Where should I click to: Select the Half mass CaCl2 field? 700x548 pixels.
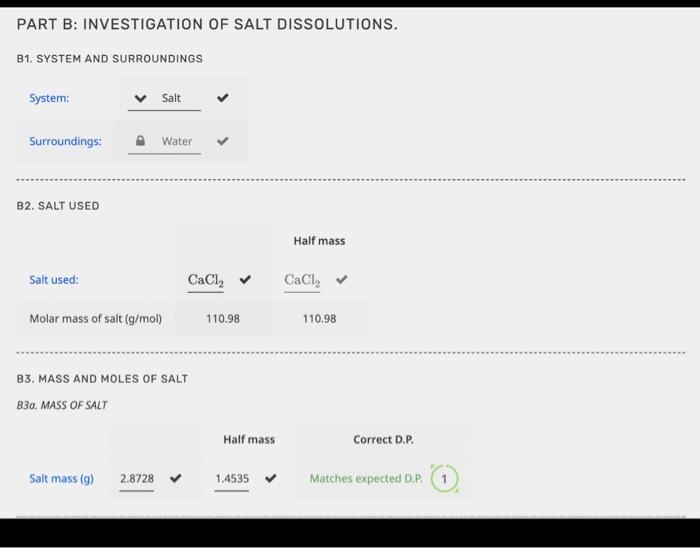pos(302,280)
